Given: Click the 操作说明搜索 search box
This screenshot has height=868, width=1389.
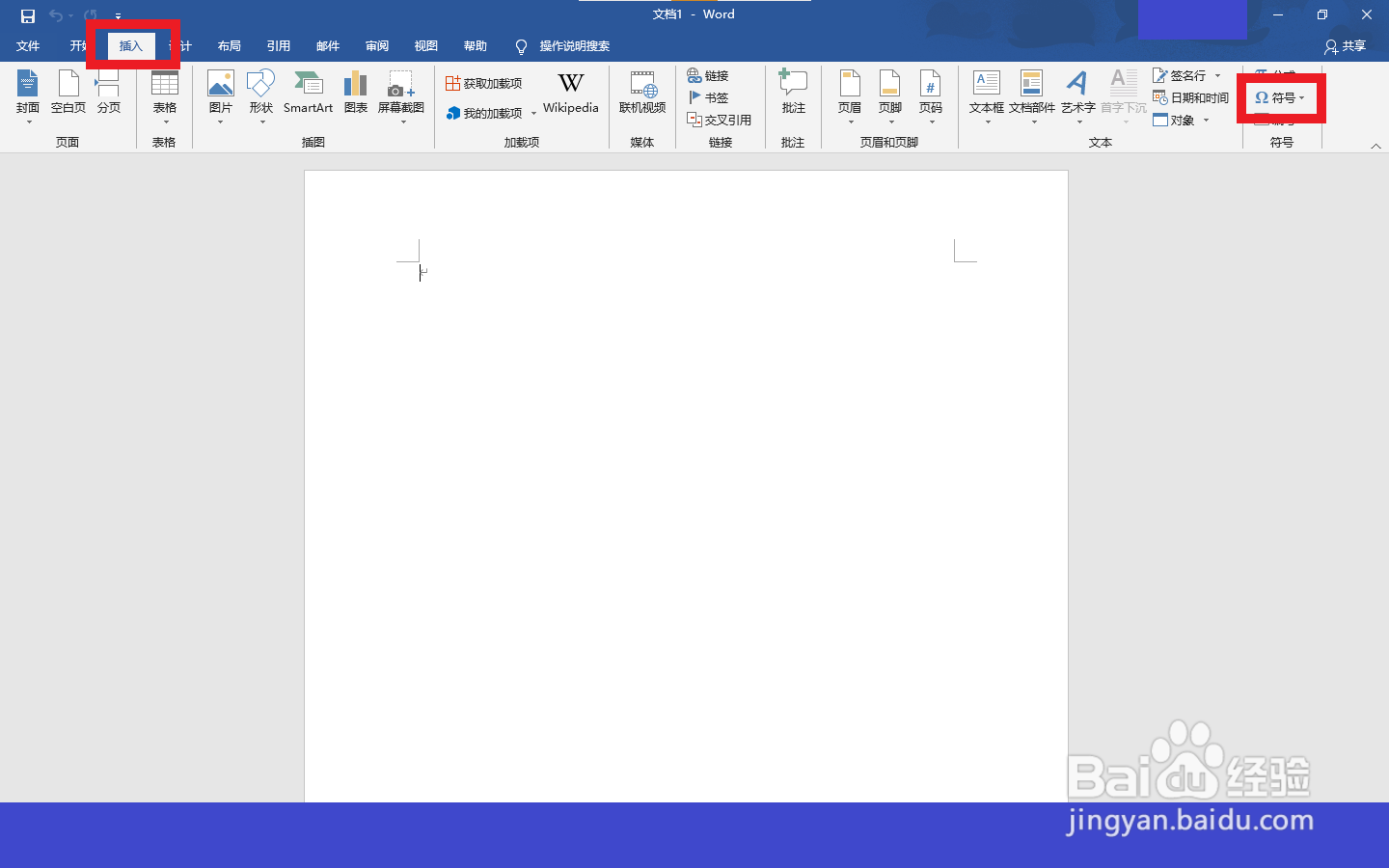Looking at the screenshot, I should click(574, 46).
